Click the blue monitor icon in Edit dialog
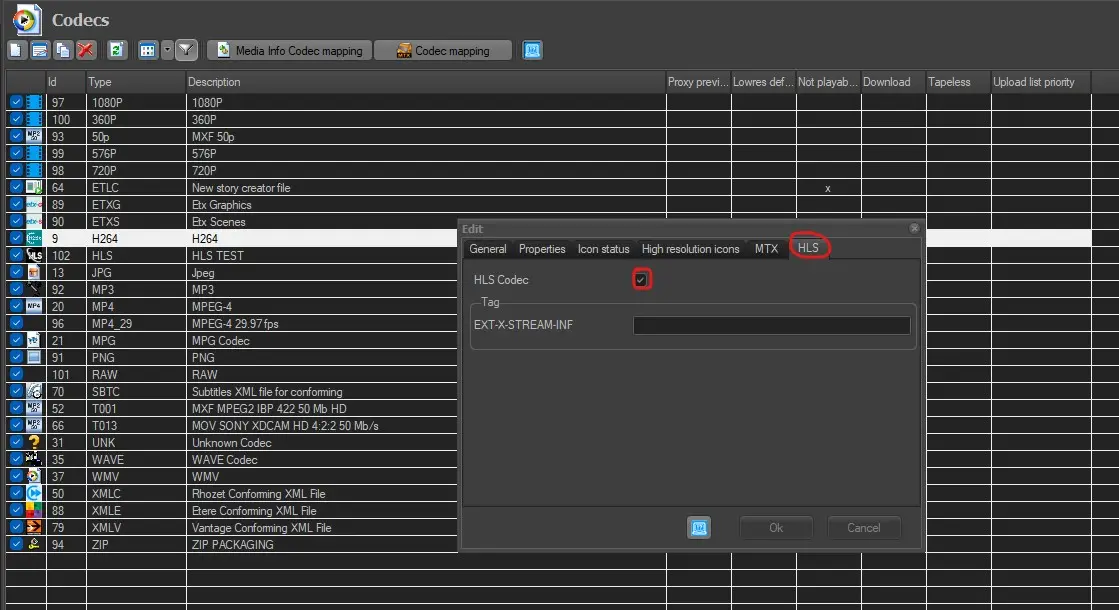The width and height of the screenshot is (1119, 610). (x=699, y=528)
